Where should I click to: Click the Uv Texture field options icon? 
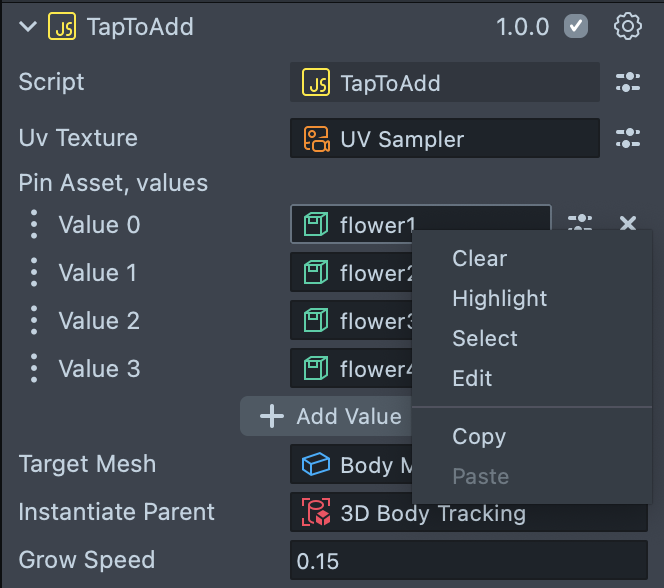627,139
